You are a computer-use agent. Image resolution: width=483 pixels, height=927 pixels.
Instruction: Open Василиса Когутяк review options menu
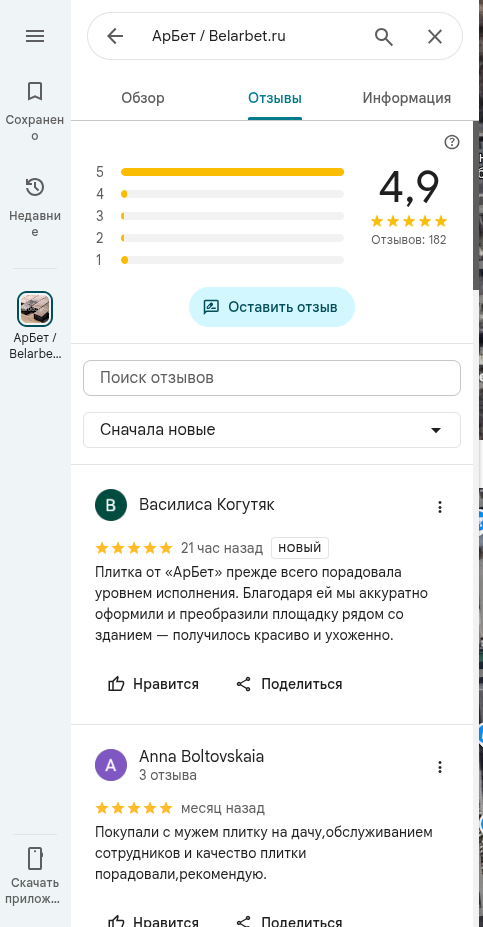pyautogui.click(x=439, y=507)
